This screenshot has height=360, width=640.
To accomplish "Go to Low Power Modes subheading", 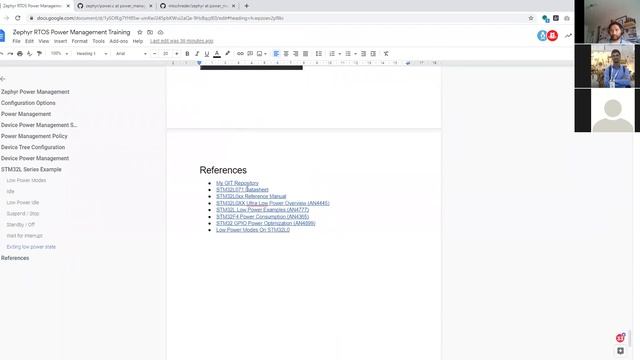I will (x=26, y=180).
